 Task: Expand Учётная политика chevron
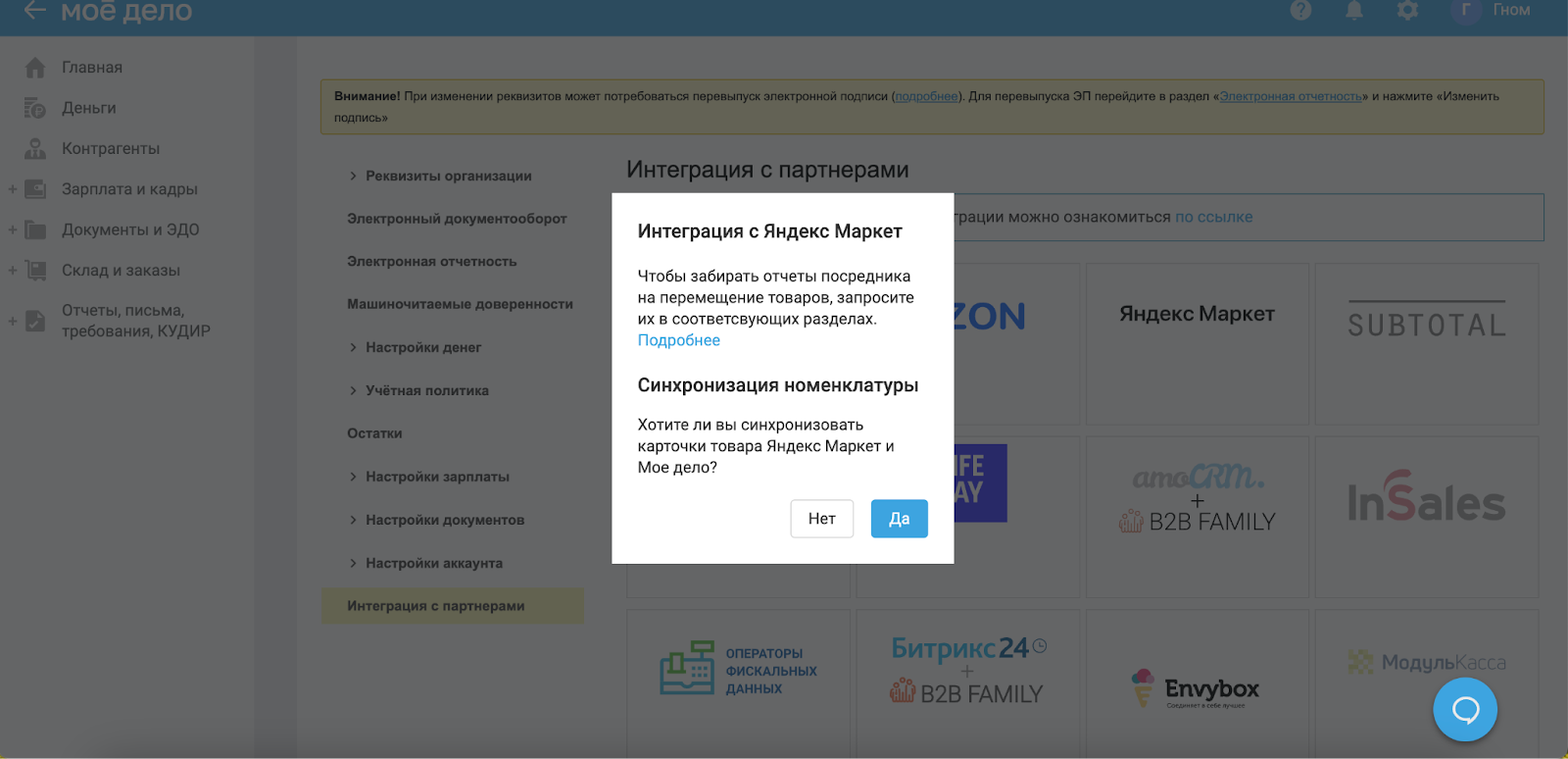click(353, 390)
